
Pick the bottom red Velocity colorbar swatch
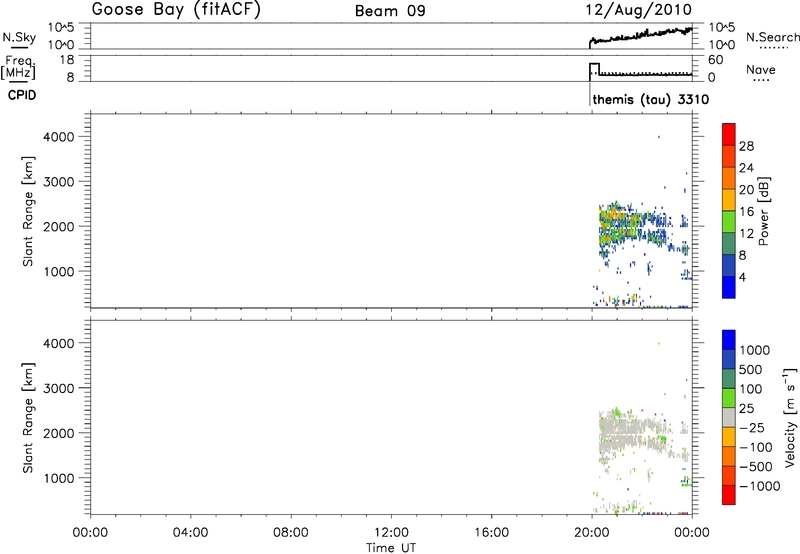point(729,504)
